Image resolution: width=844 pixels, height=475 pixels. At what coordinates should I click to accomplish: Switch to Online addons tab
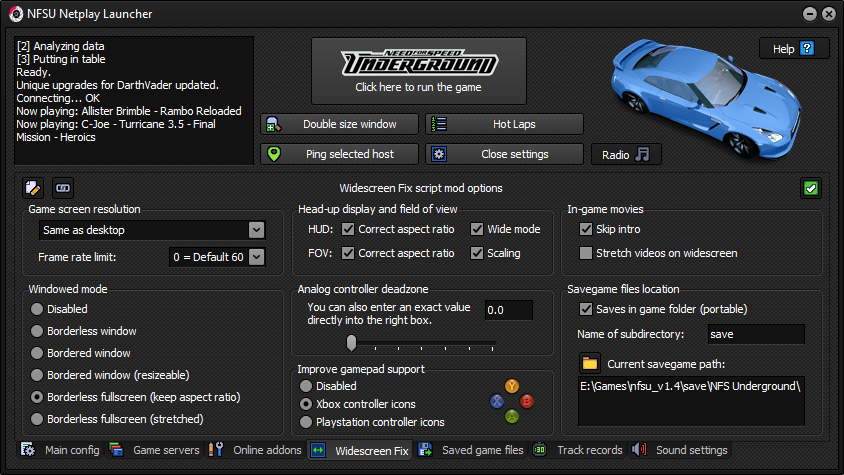[255, 450]
